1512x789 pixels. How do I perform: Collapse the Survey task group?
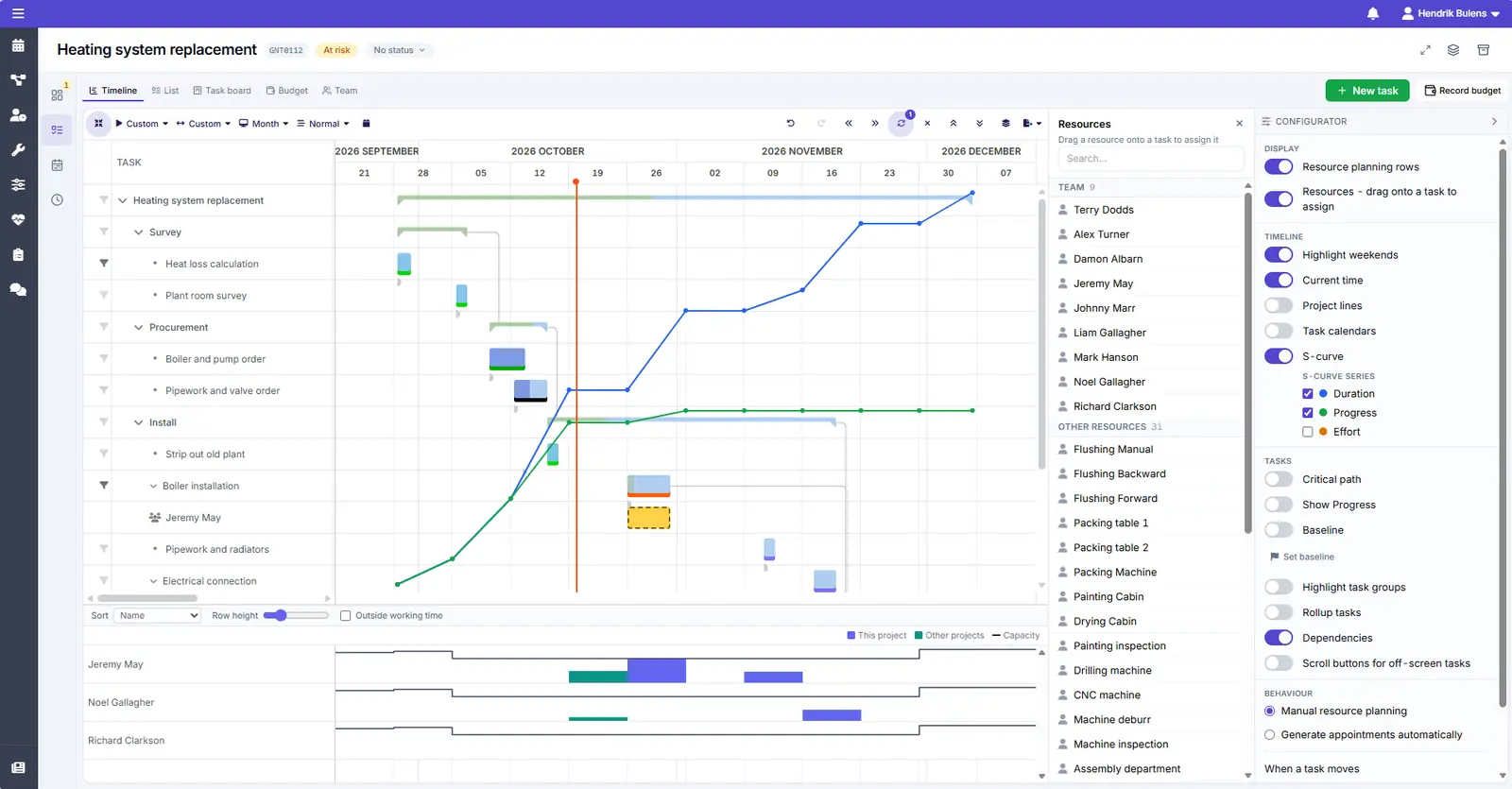pos(139,232)
